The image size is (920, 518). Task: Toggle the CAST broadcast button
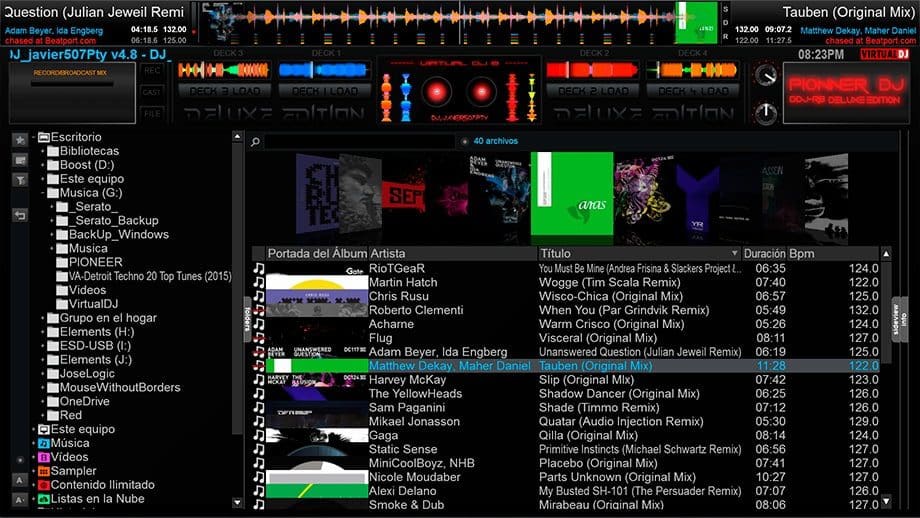click(x=152, y=92)
